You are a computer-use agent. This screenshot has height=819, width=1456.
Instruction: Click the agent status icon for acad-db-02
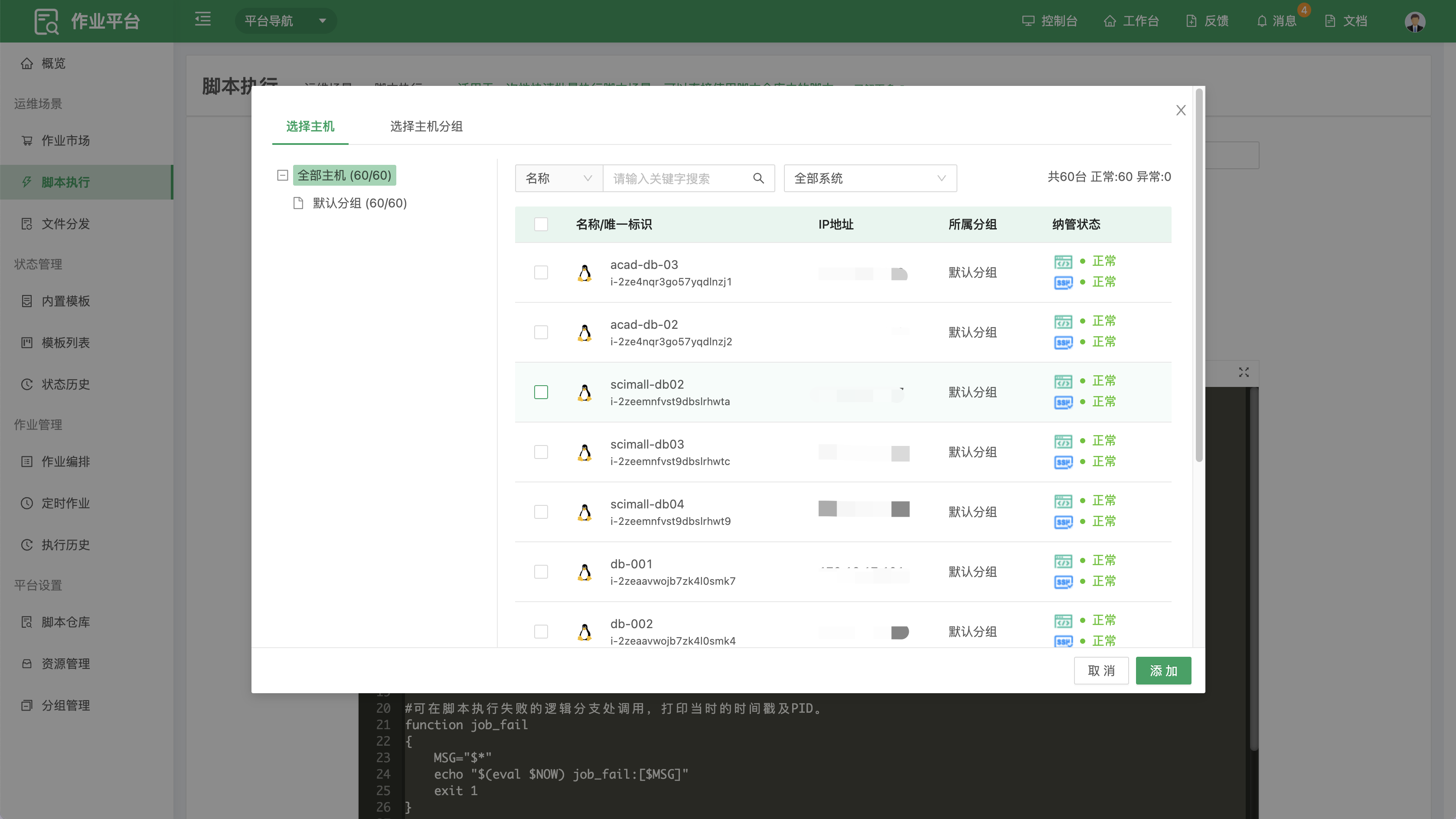1063,322
